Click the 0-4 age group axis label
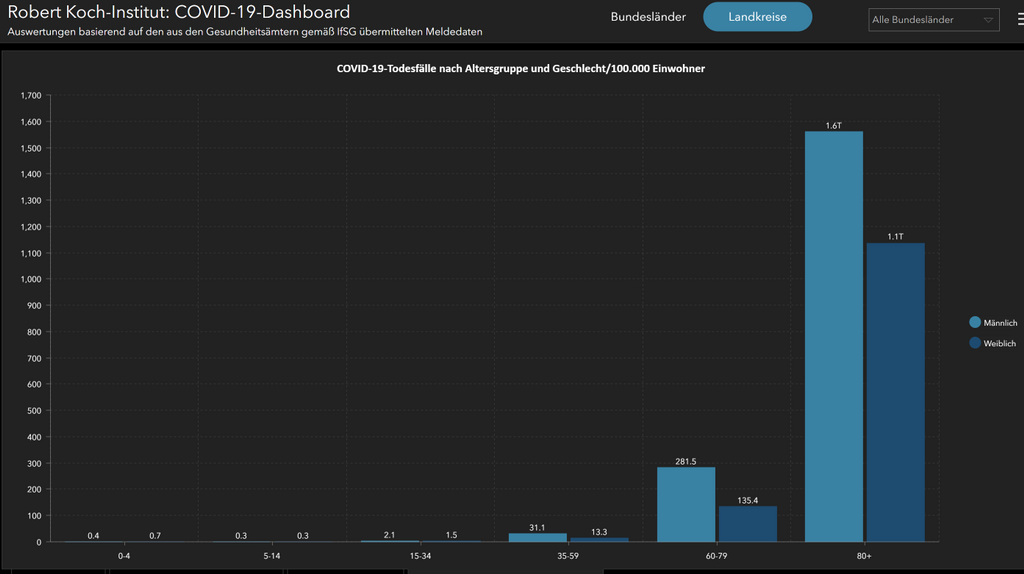The image size is (1024, 574). point(124,556)
